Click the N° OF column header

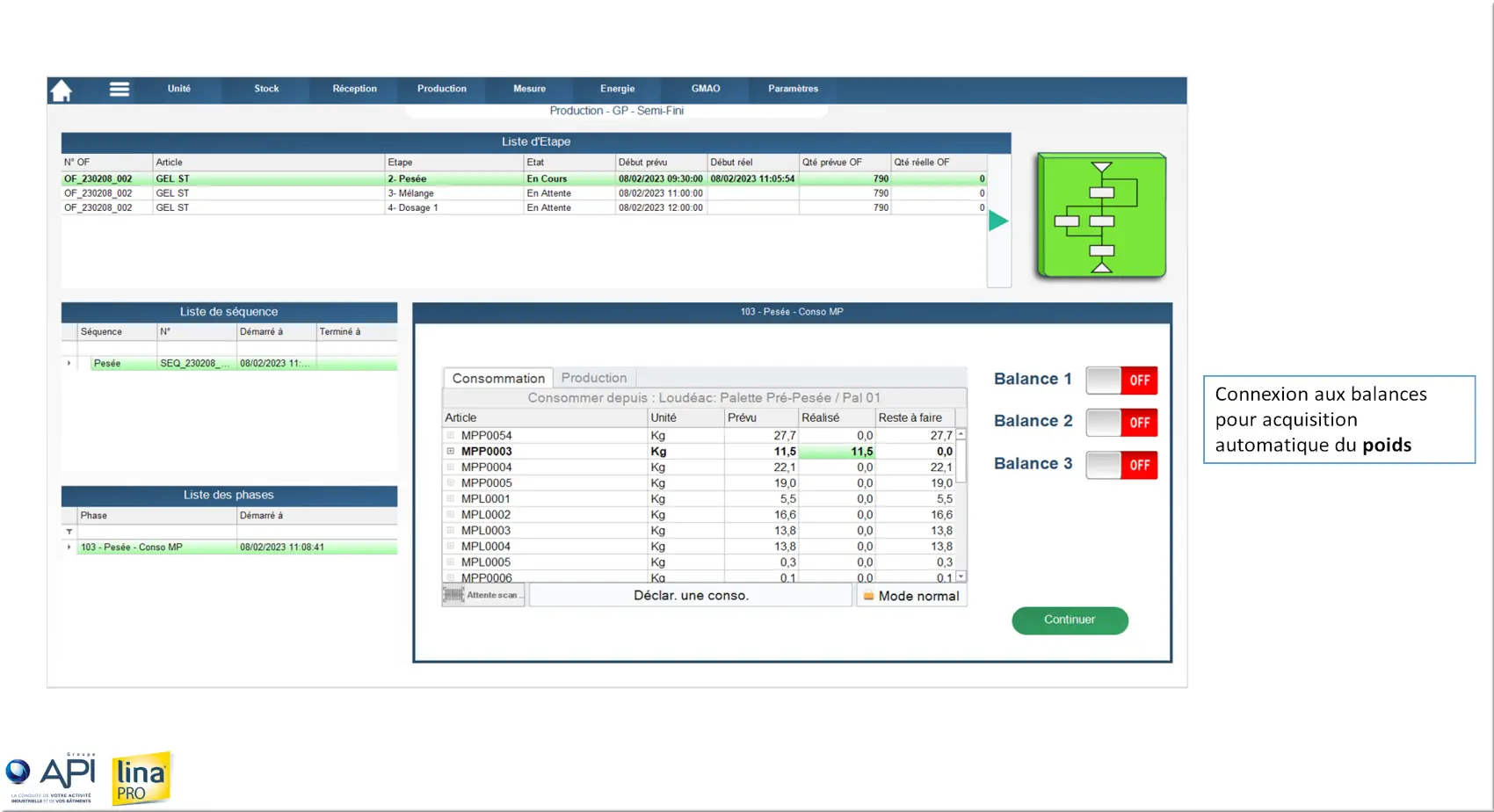(x=107, y=163)
